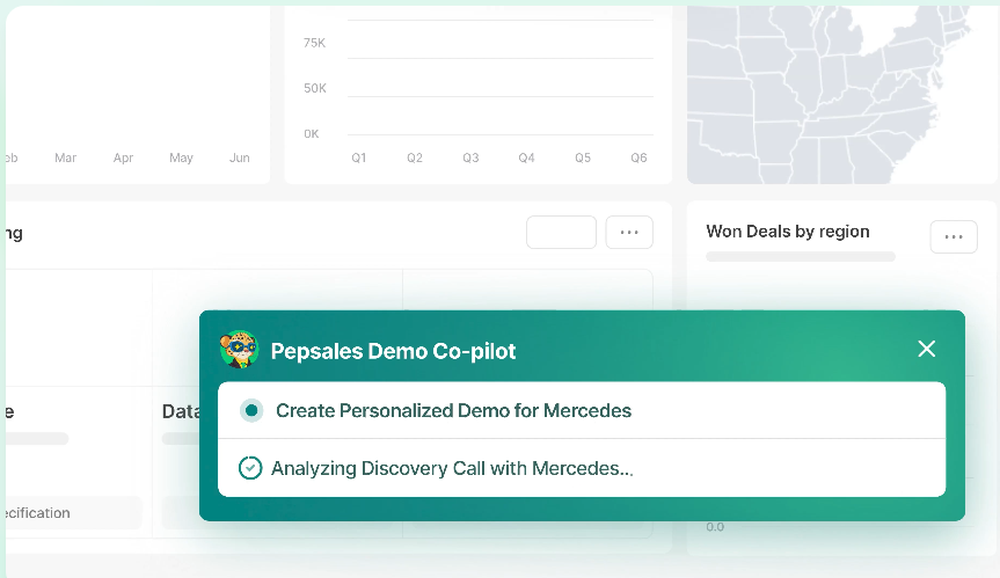
Task: Click the blank button left of the three-dot menu
Action: pos(561,232)
